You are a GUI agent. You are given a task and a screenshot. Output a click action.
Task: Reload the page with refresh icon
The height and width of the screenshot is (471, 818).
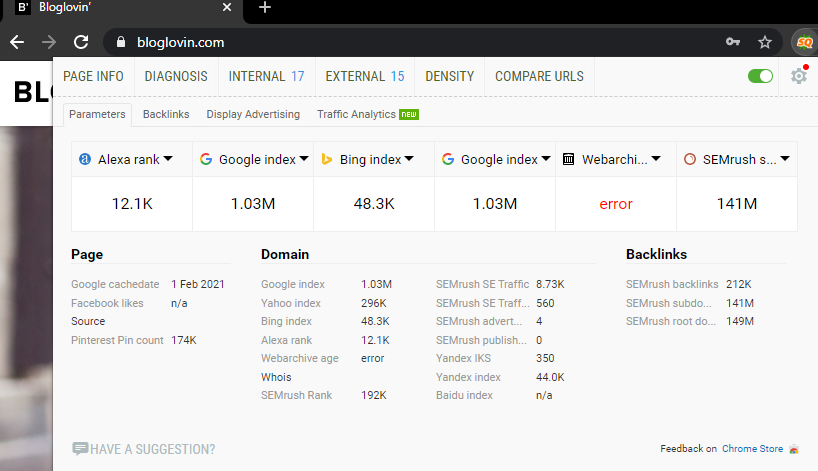(x=81, y=42)
